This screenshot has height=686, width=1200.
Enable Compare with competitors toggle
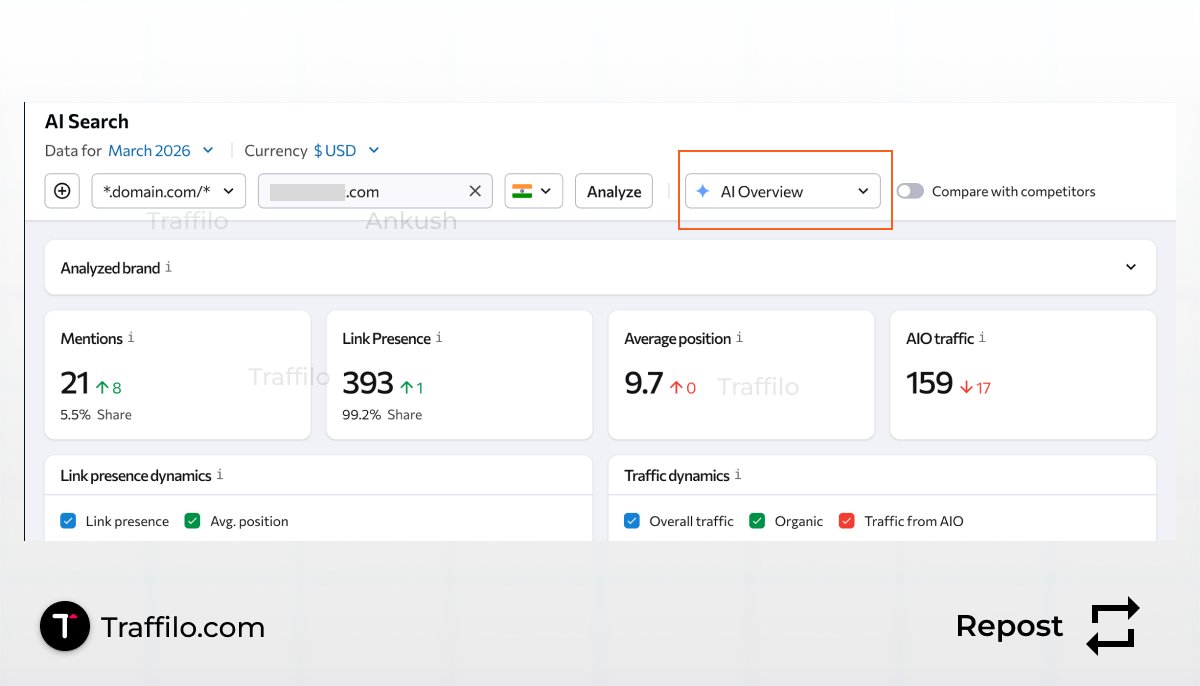coord(911,191)
